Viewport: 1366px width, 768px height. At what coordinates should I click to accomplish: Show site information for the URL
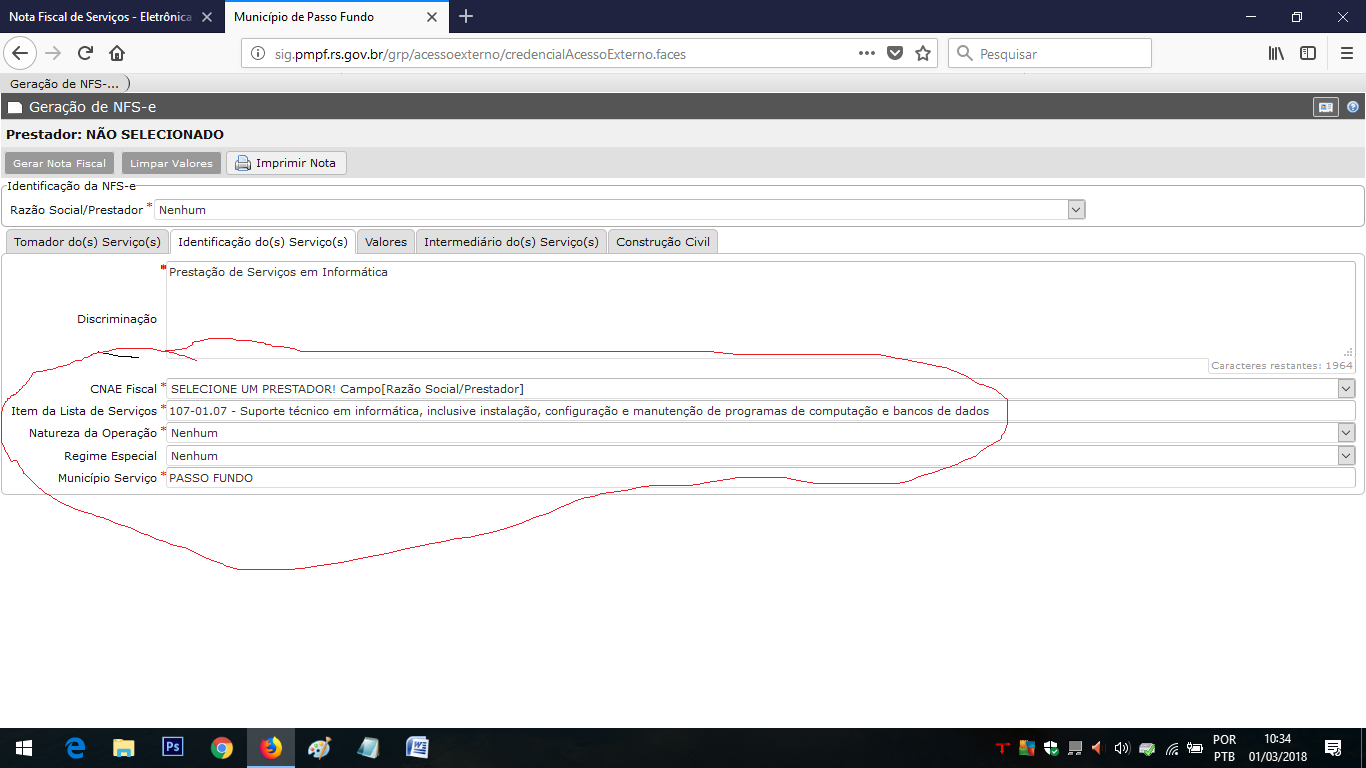[x=258, y=54]
